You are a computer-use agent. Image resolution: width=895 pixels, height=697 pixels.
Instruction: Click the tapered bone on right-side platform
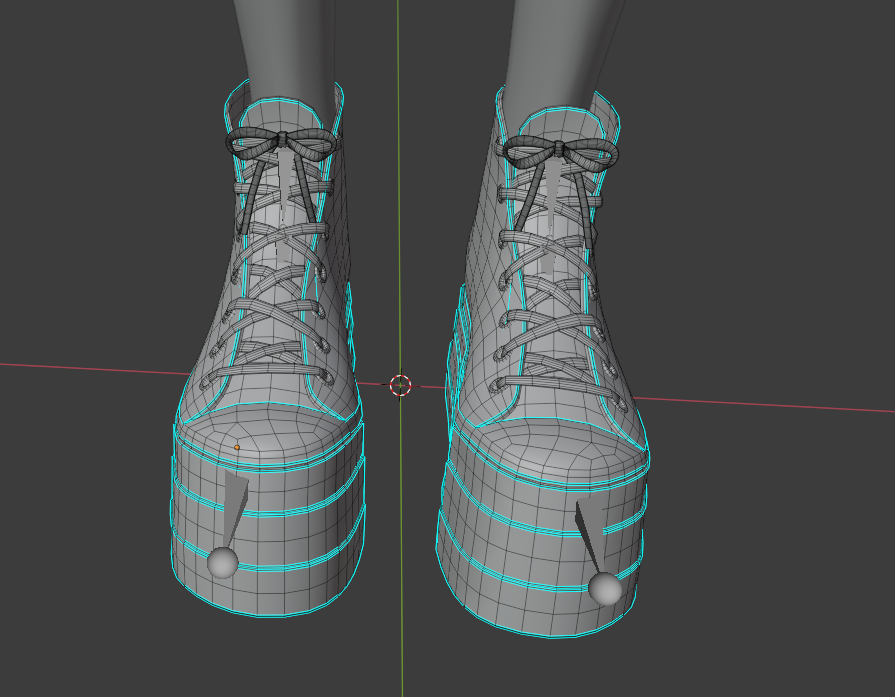[589, 534]
